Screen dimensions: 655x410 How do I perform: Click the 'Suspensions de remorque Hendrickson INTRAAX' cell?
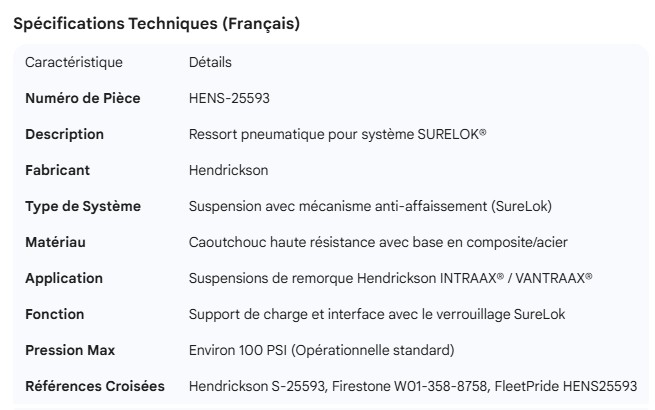click(x=390, y=278)
